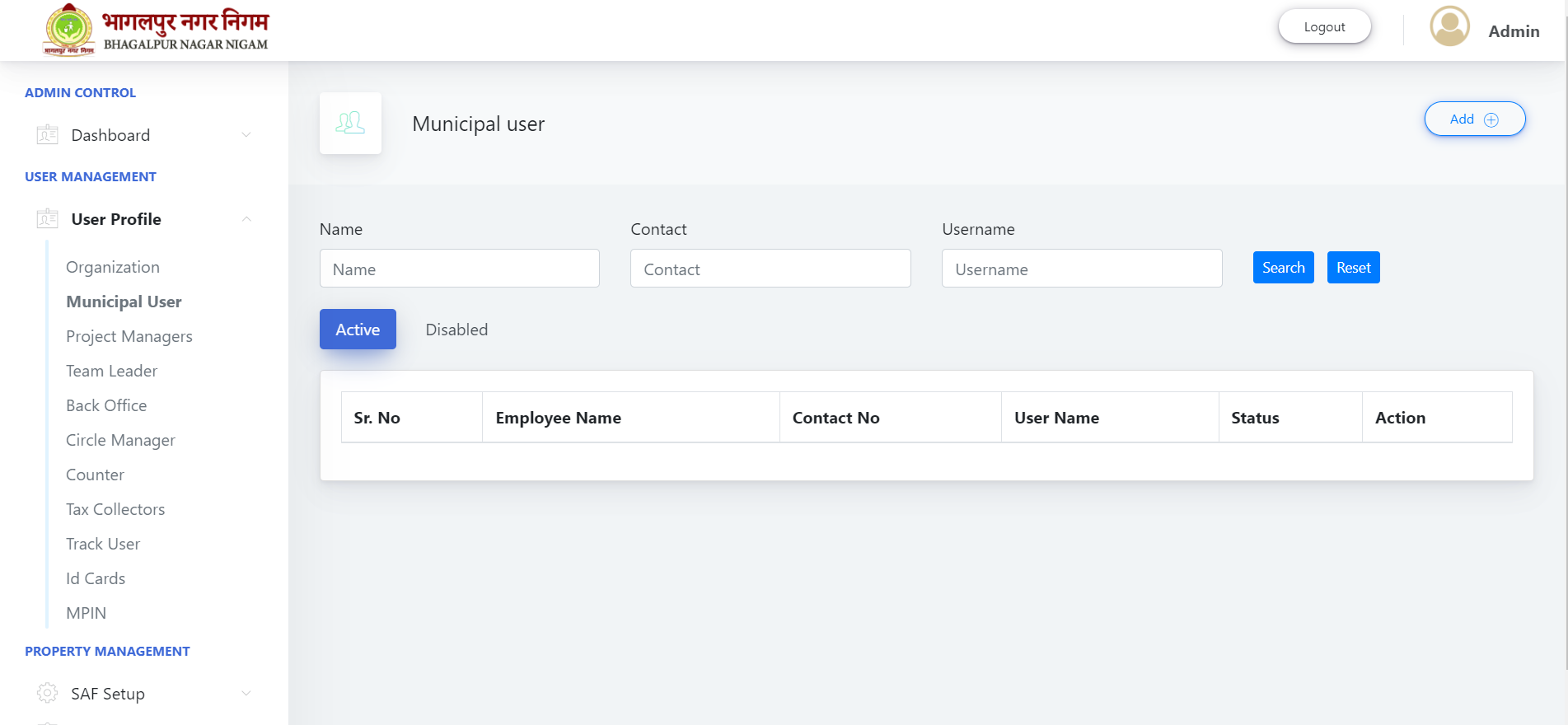1568x725 pixels.
Task: Click the Admin profile avatar icon
Action: pyautogui.click(x=1449, y=26)
